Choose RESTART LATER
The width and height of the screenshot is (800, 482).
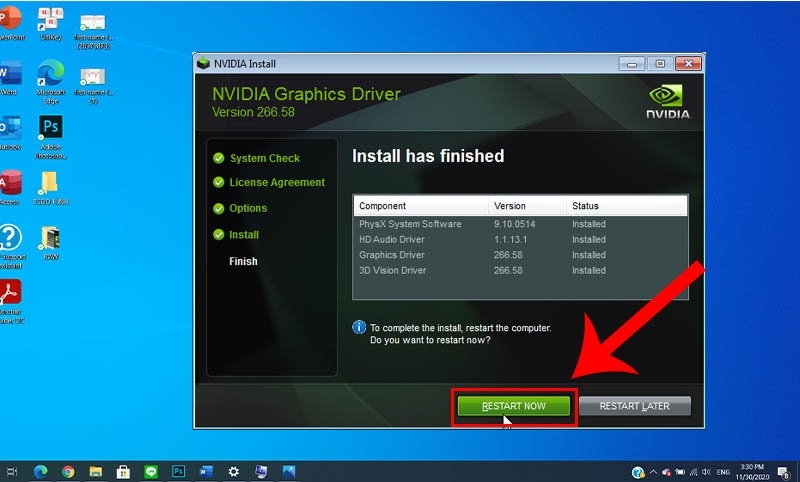635,406
